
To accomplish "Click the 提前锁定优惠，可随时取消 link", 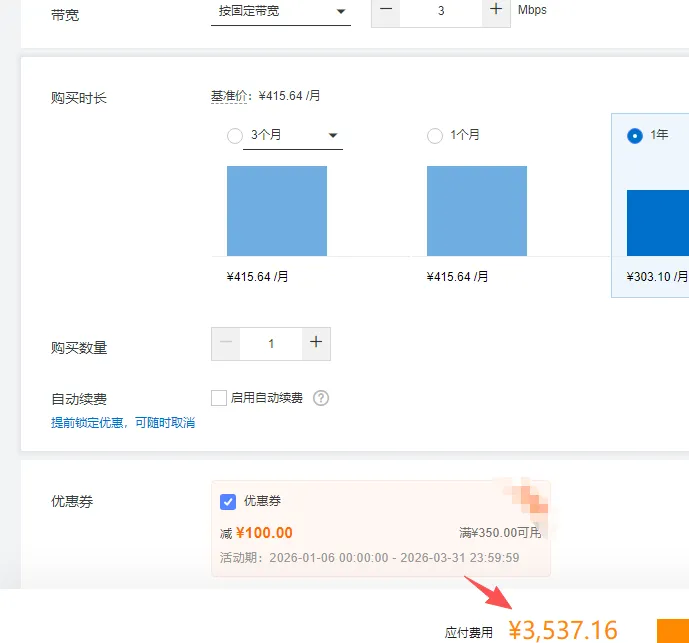I will pyautogui.click(x=123, y=423).
